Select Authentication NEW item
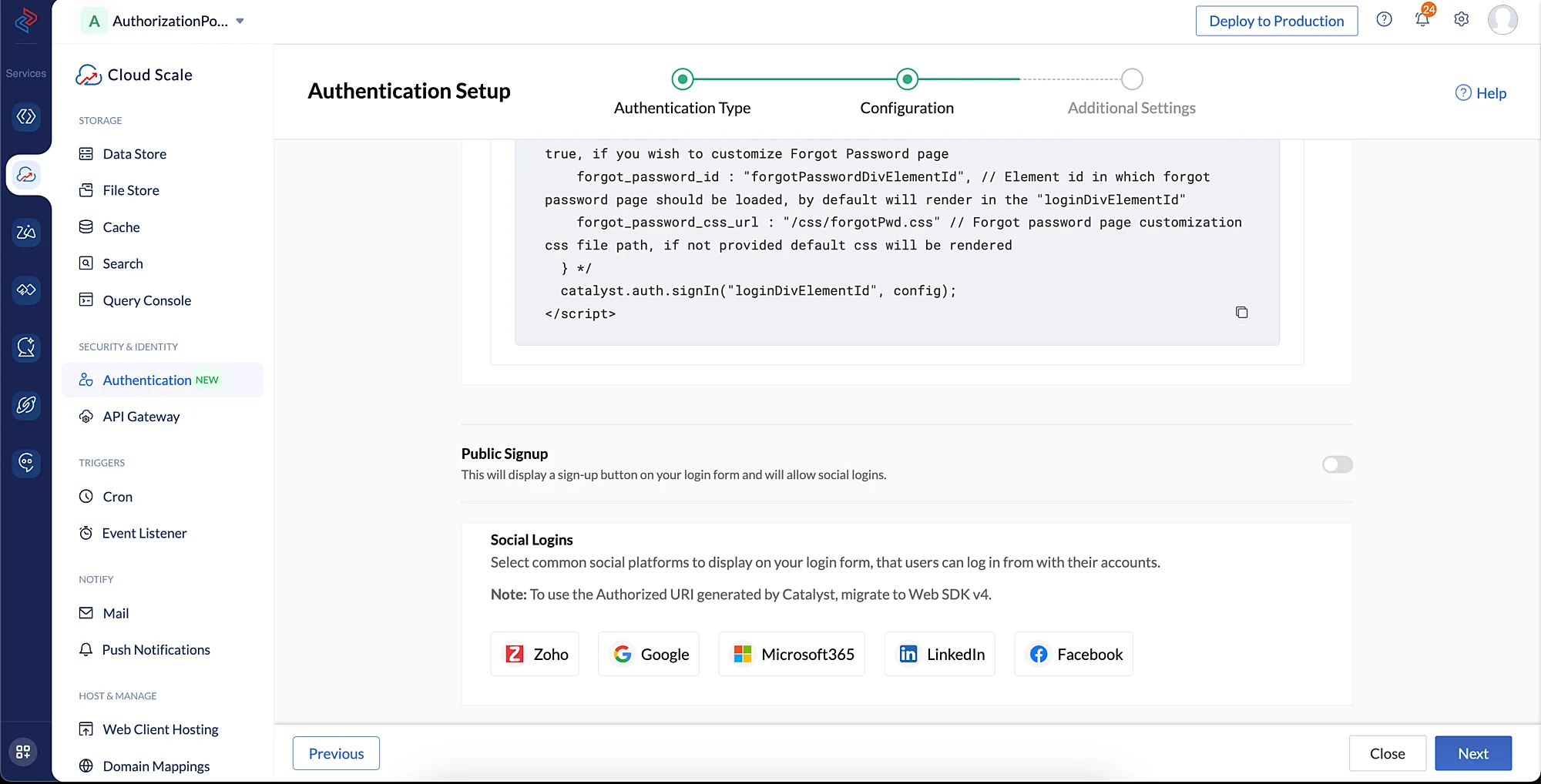 point(162,380)
